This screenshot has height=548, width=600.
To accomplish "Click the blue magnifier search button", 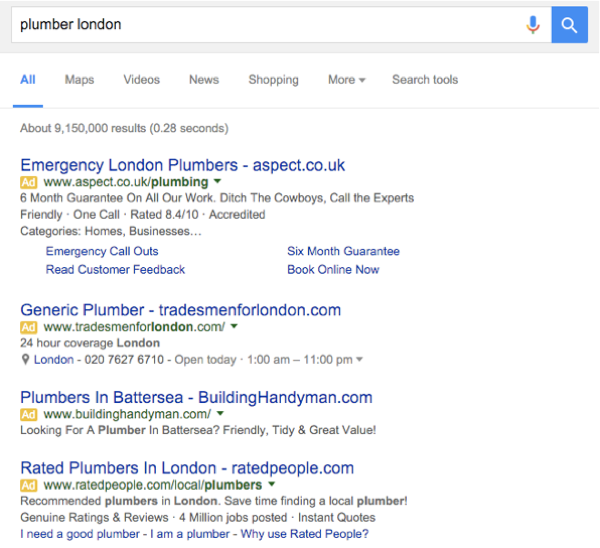I will pos(569,25).
